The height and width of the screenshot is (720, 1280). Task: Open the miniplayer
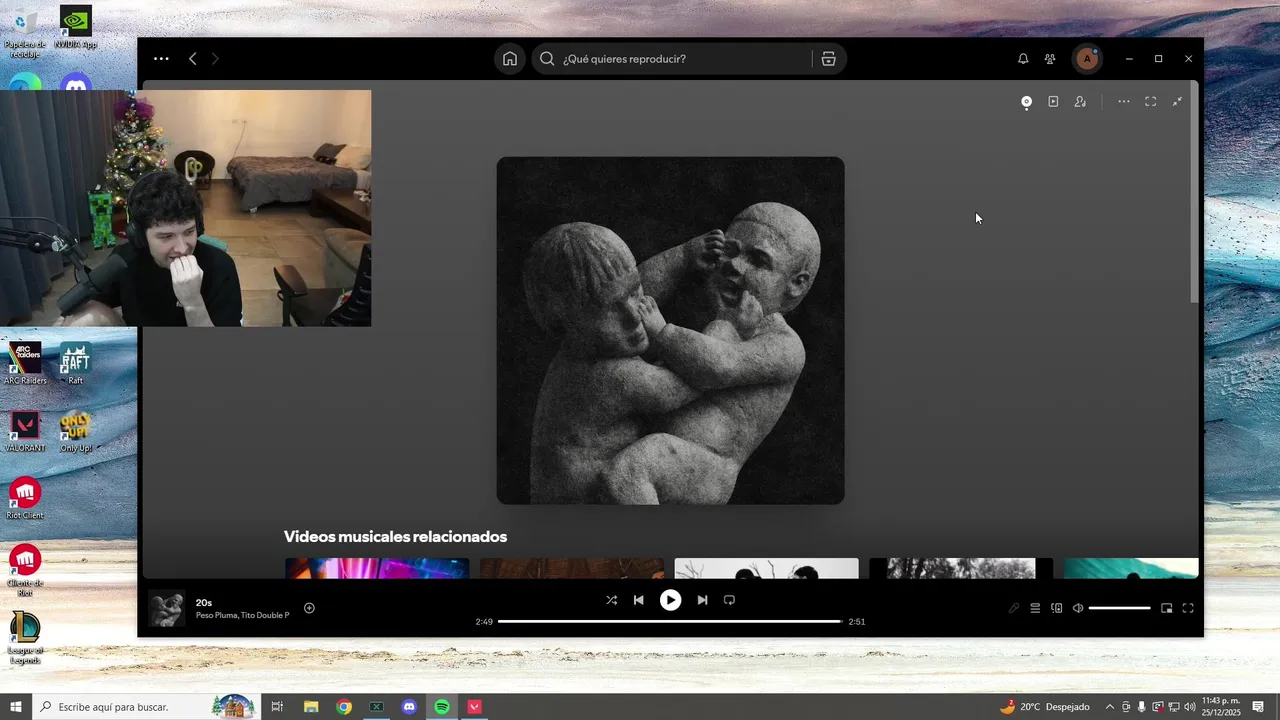coord(1166,608)
